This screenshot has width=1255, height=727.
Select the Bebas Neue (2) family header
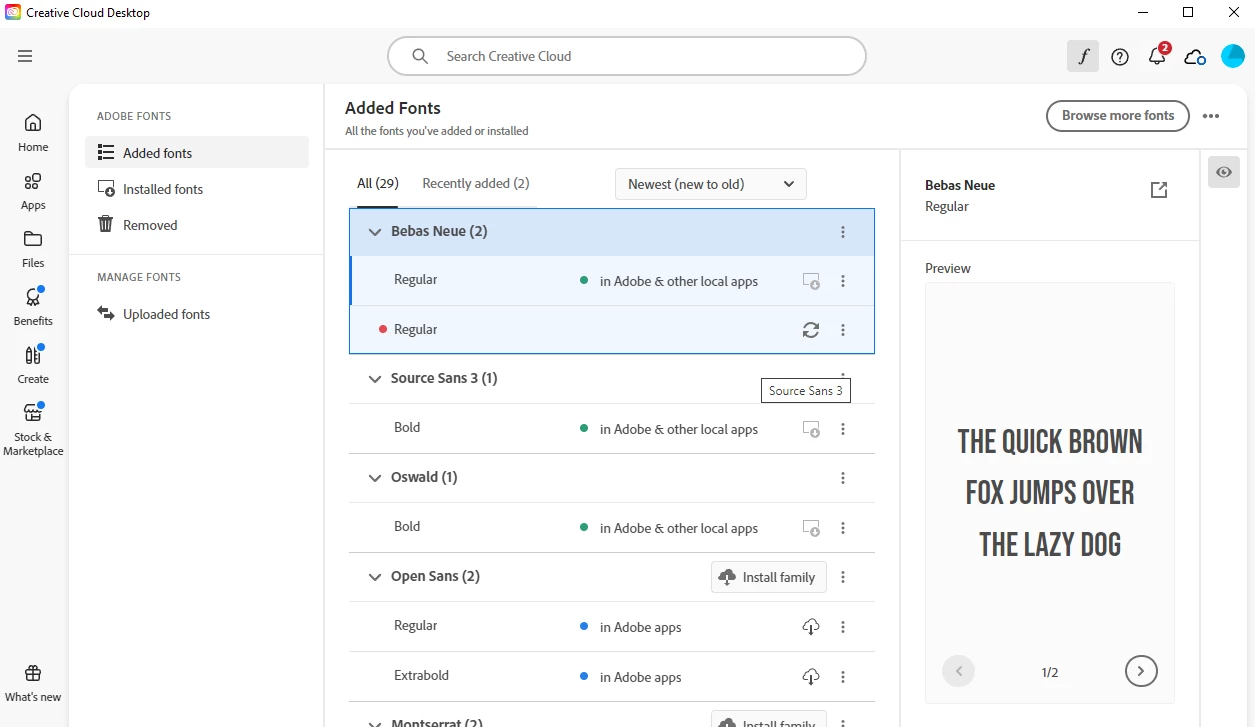[612, 232]
